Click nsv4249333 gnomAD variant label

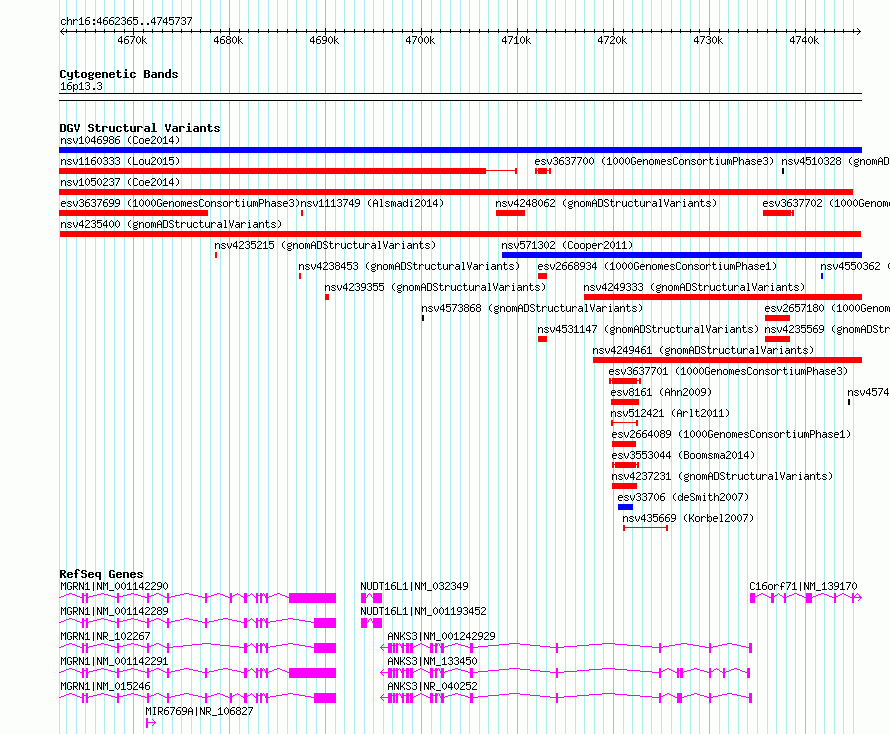coord(695,287)
